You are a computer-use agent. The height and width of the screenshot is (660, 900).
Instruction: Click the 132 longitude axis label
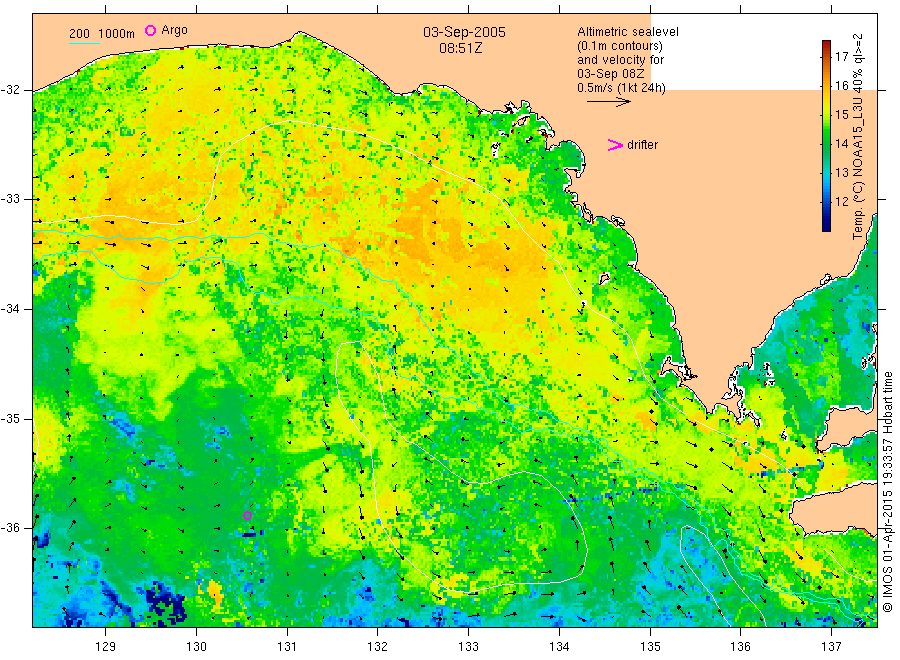[378, 647]
